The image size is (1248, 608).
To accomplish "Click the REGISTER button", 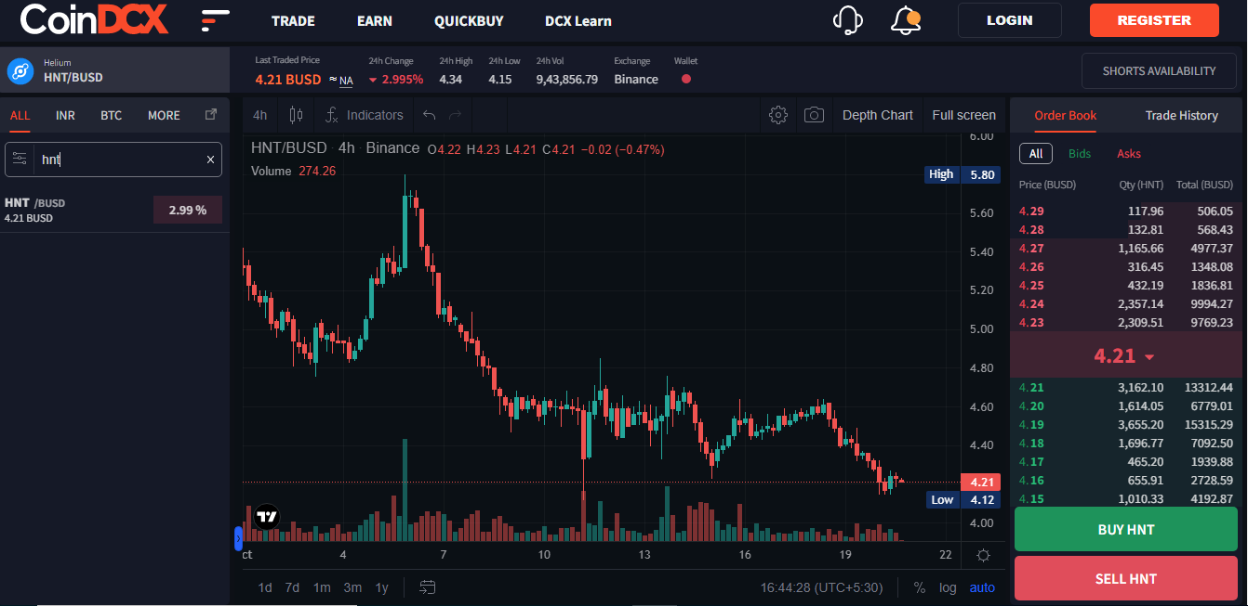I will tap(1154, 20).
